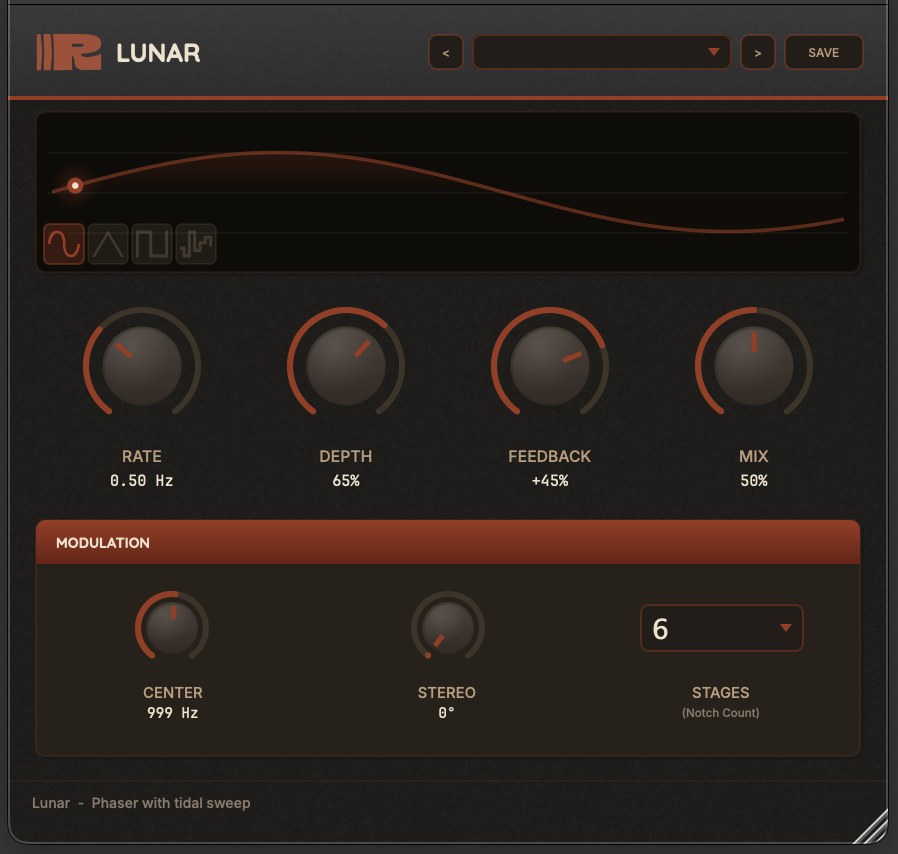Image resolution: width=898 pixels, height=854 pixels.
Task: Select the triangle wave LFO shape
Action: click(x=108, y=244)
